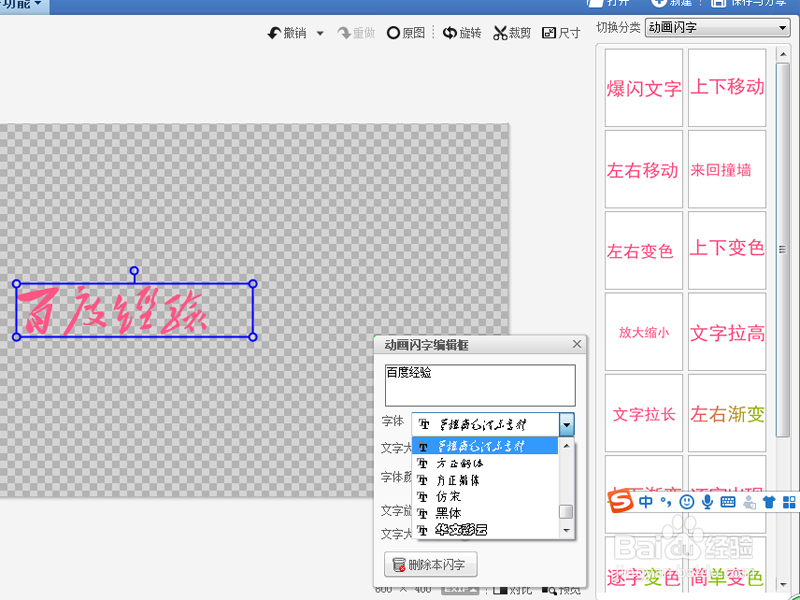
Task: Click the 预览 preview button
Action: tap(561, 590)
